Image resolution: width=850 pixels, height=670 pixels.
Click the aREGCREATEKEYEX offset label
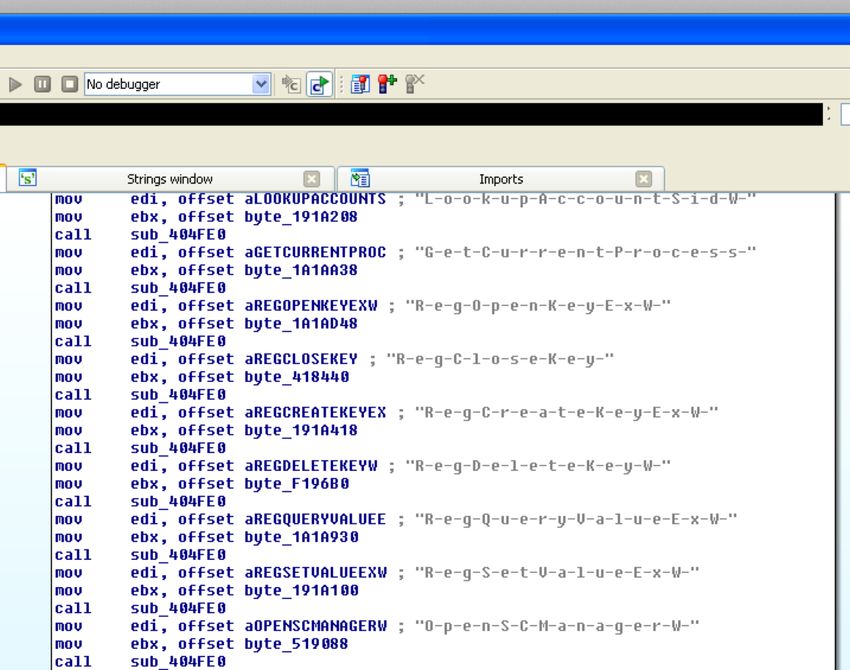pyautogui.click(x=315, y=413)
